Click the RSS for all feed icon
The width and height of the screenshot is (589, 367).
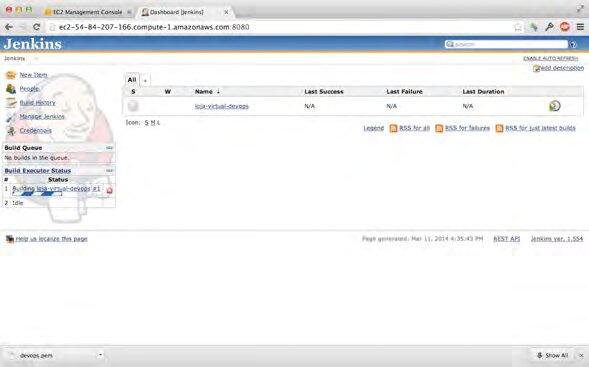(x=393, y=128)
